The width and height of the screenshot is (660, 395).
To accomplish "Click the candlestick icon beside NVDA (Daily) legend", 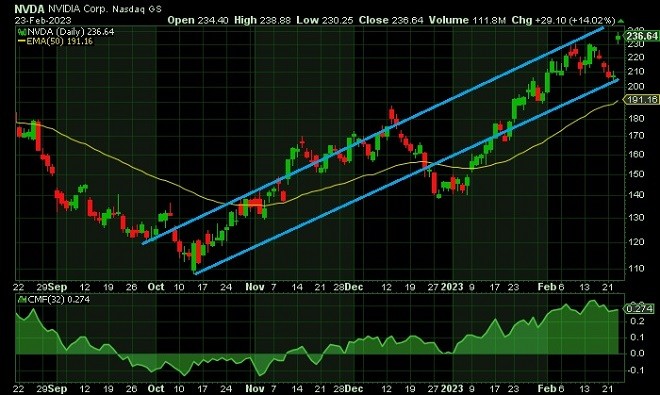I will tap(21, 32).
